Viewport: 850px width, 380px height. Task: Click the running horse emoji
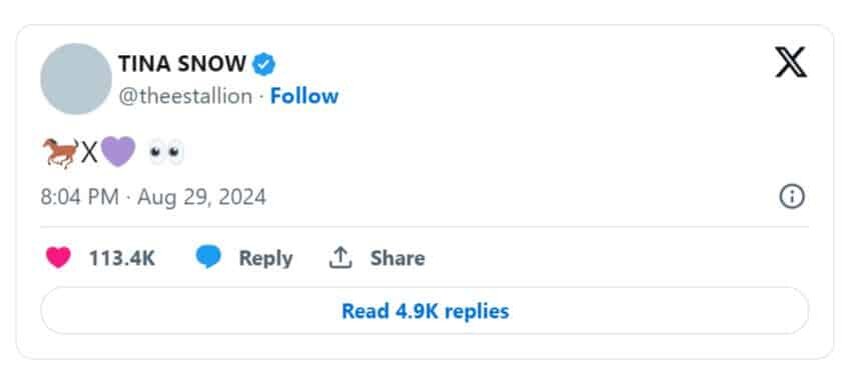(60, 153)
